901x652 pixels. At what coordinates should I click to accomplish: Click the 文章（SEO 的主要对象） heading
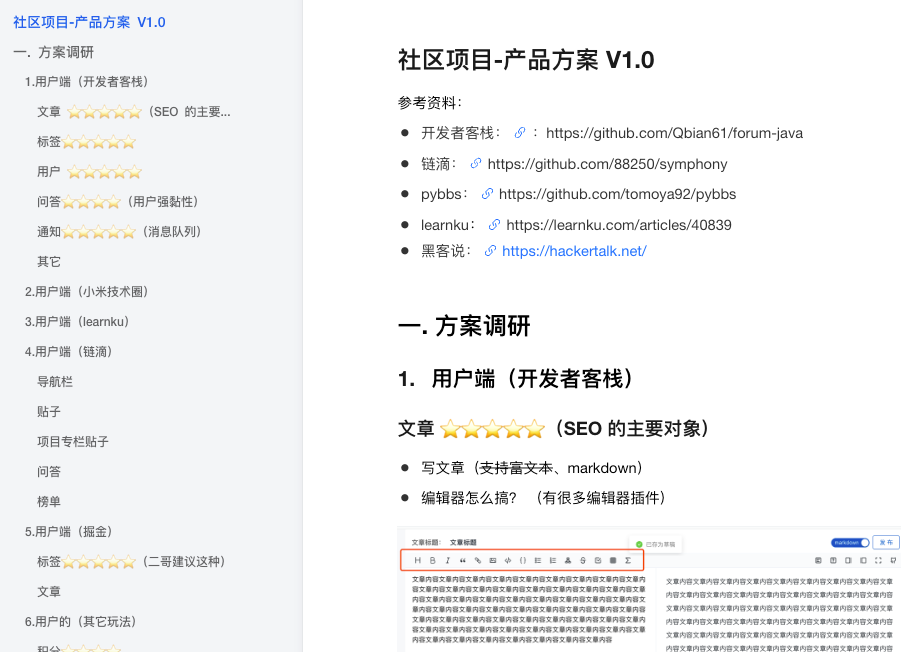[x=553, y=429]
